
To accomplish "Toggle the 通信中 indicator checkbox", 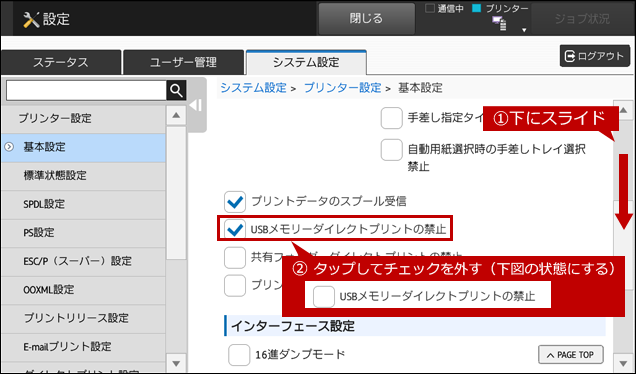I will click(430, 9).
